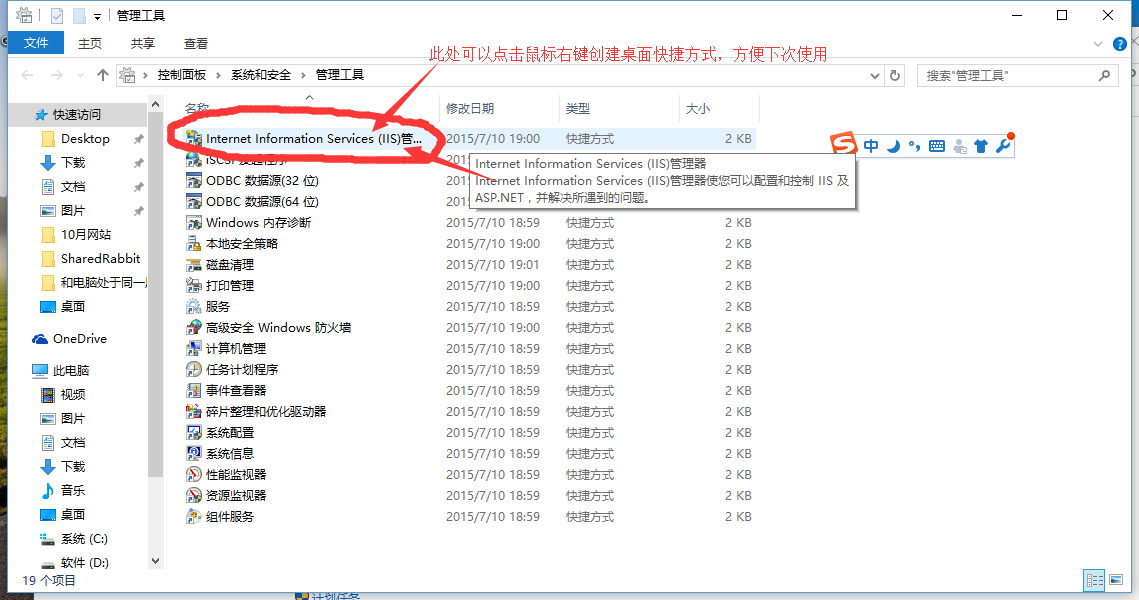
Task: Click the Sogou input method S logo
Action: [x=843, y=143]
